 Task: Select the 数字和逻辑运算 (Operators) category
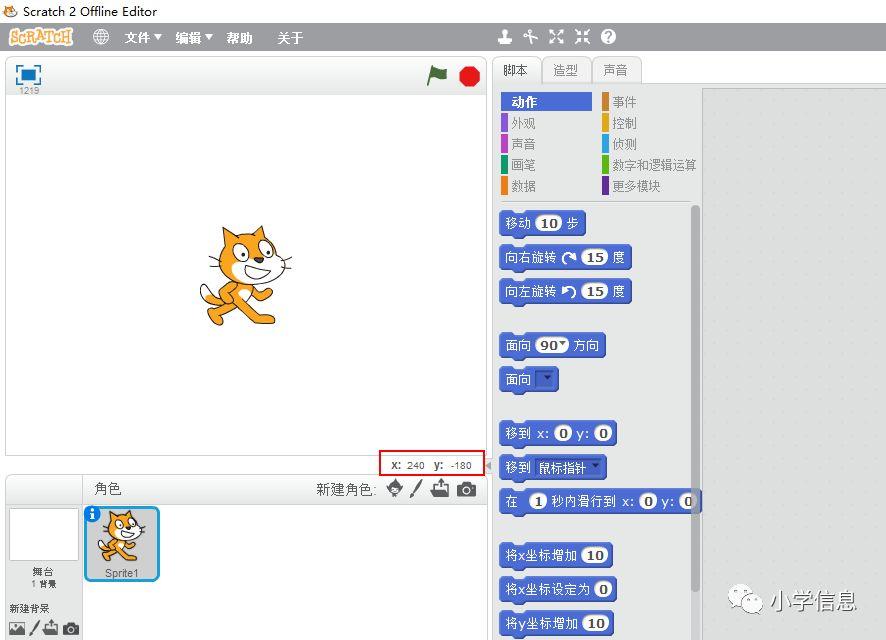coord(649,165)
